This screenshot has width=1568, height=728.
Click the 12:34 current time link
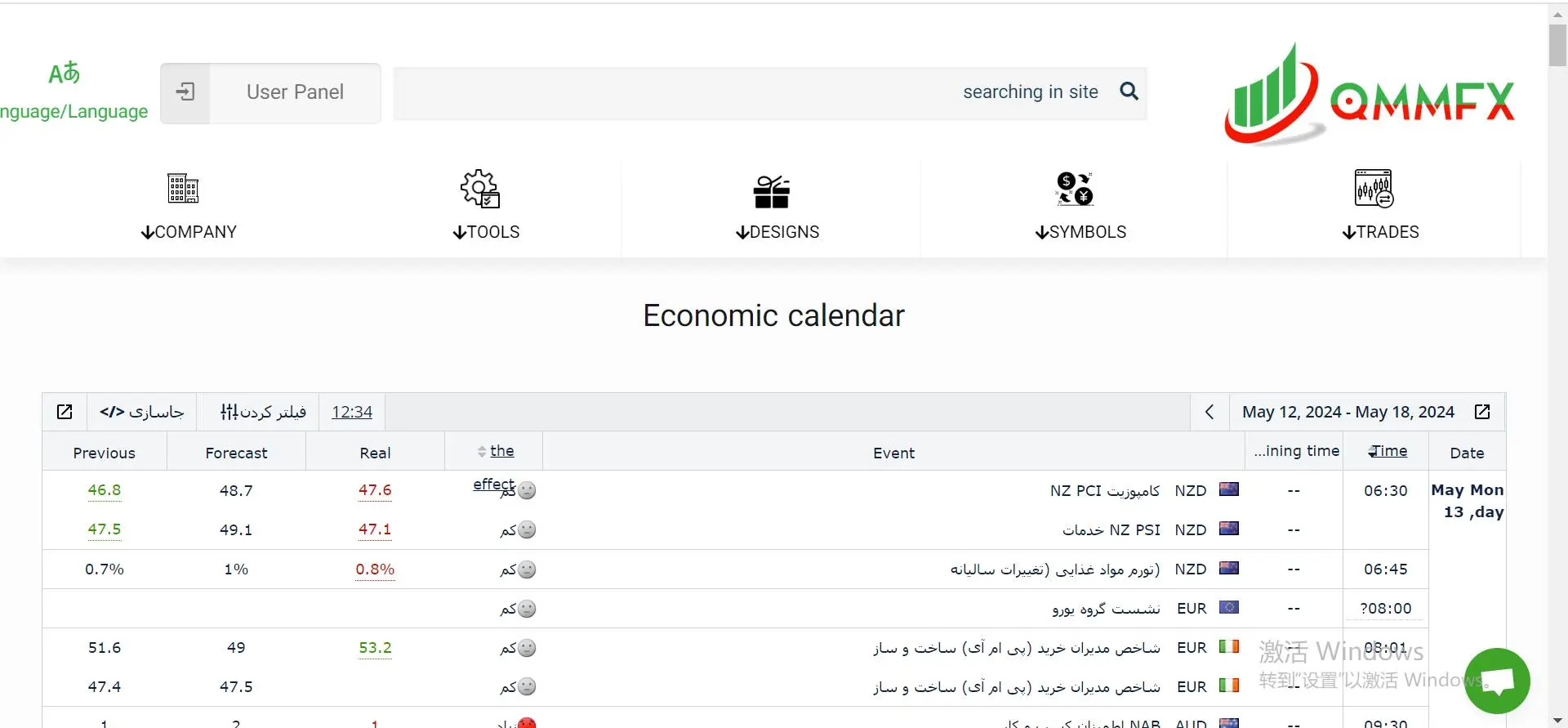pyautogui.click(x=352, y=412)
